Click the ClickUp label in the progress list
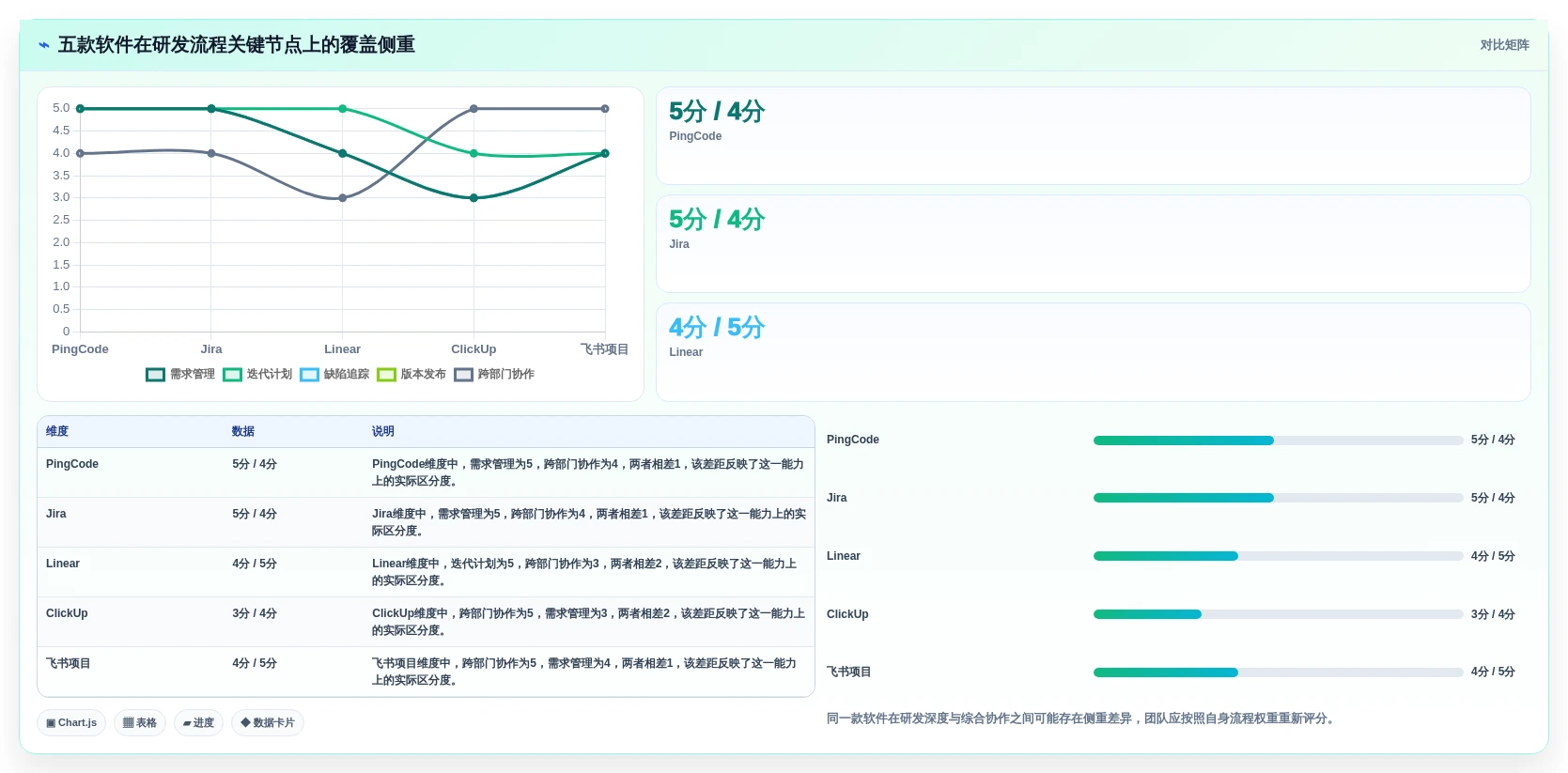The image size is (1568, 773). coord(847,614)
